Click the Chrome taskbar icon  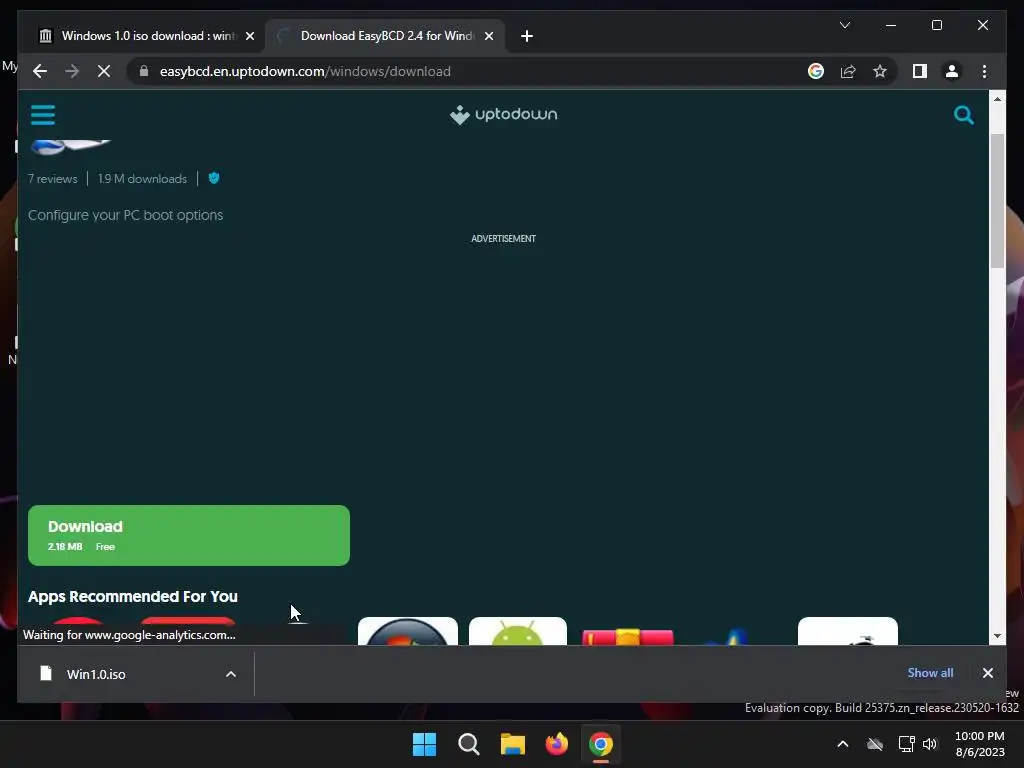coord(601,744)
